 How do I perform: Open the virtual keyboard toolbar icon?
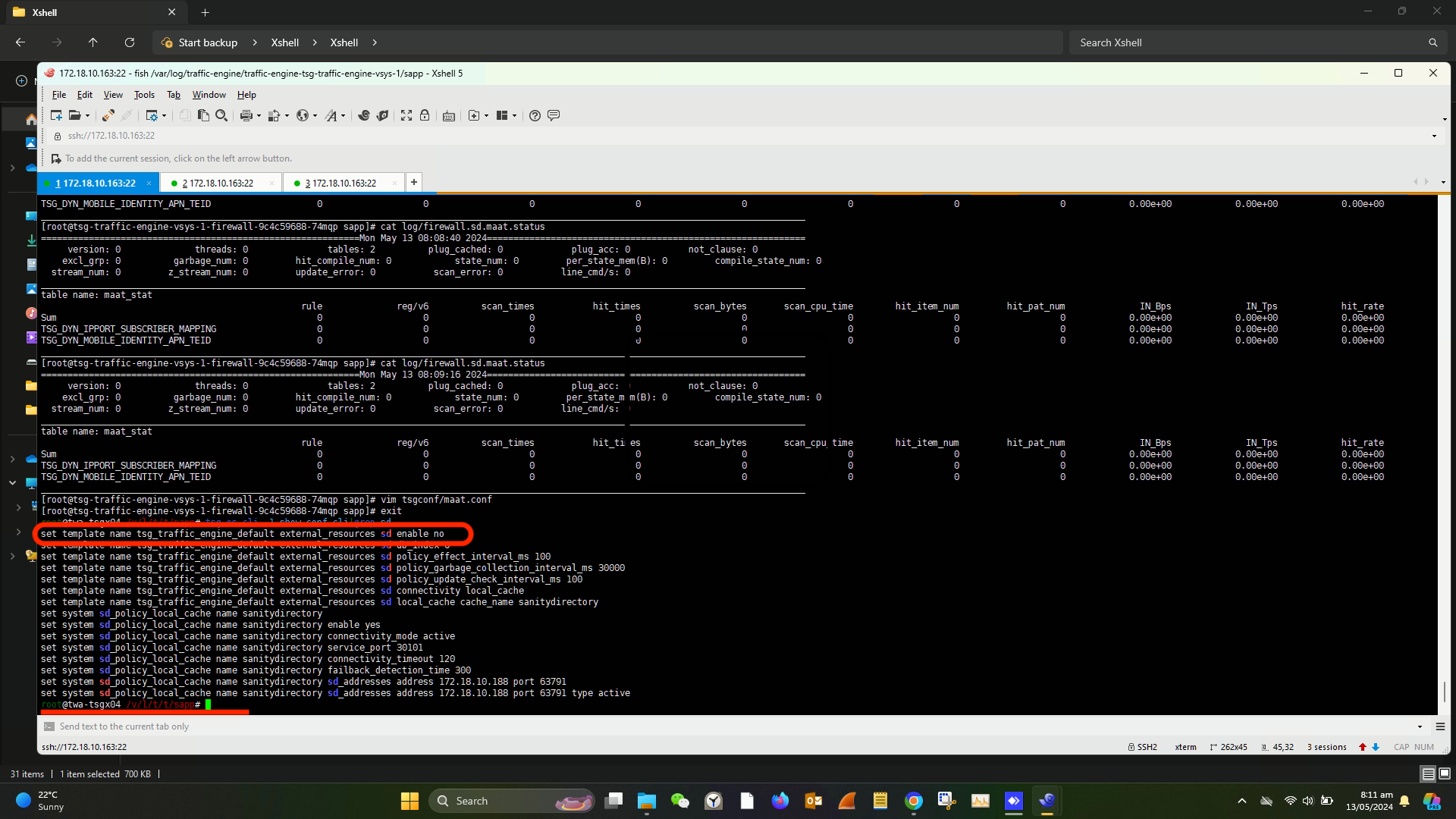449,115
